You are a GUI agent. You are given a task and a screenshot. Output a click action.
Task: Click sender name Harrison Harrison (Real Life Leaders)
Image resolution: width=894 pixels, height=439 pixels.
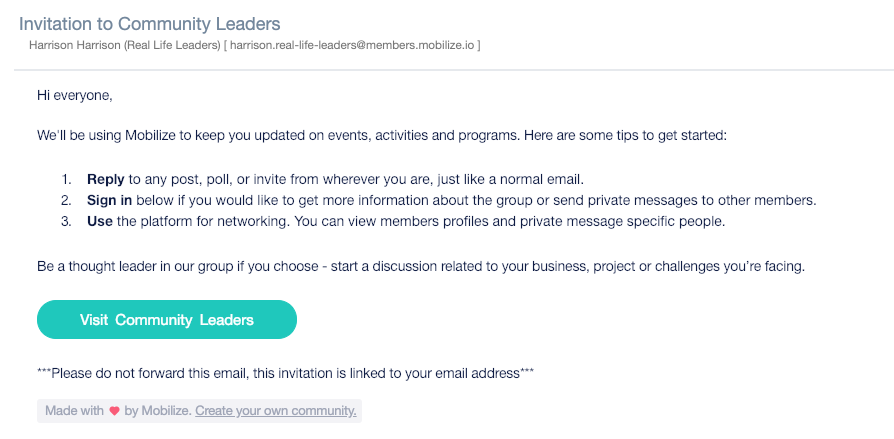(124, 45)
